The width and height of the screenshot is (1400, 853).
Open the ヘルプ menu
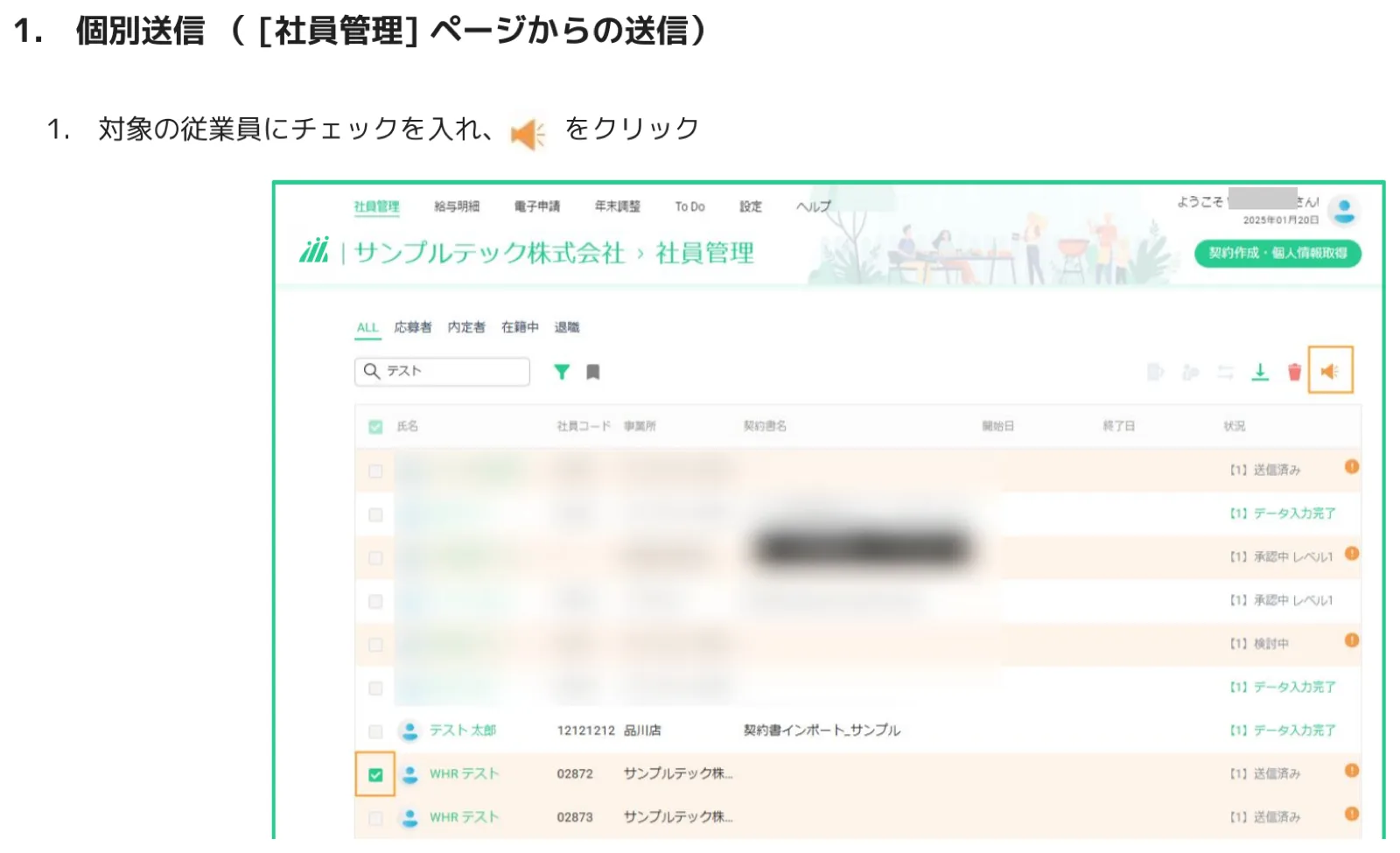coord(814,206)
